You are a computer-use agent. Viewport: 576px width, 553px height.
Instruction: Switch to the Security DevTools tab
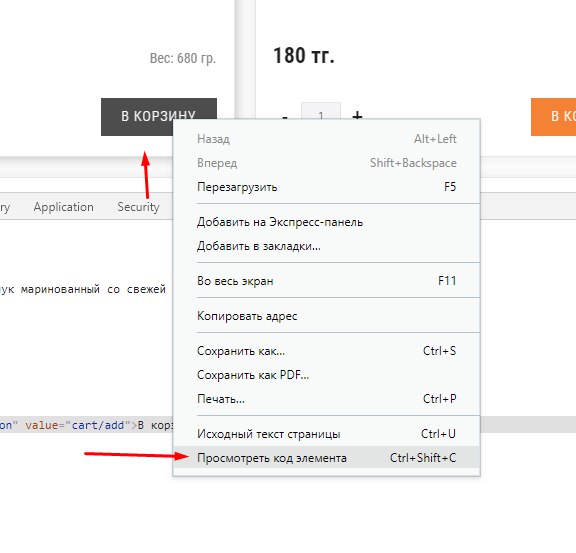pyautogui.click(x=138, y=207)
